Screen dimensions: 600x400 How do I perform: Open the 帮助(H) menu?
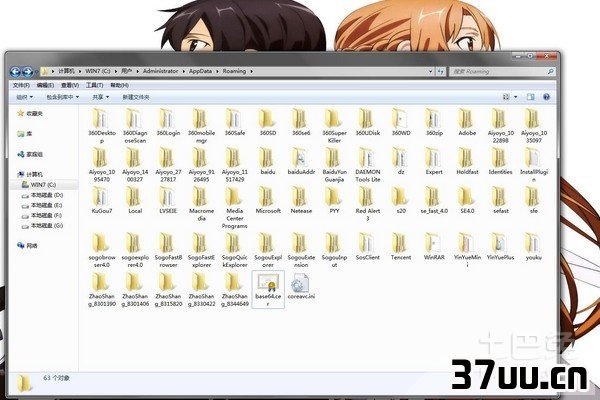(x=119, y=85)
